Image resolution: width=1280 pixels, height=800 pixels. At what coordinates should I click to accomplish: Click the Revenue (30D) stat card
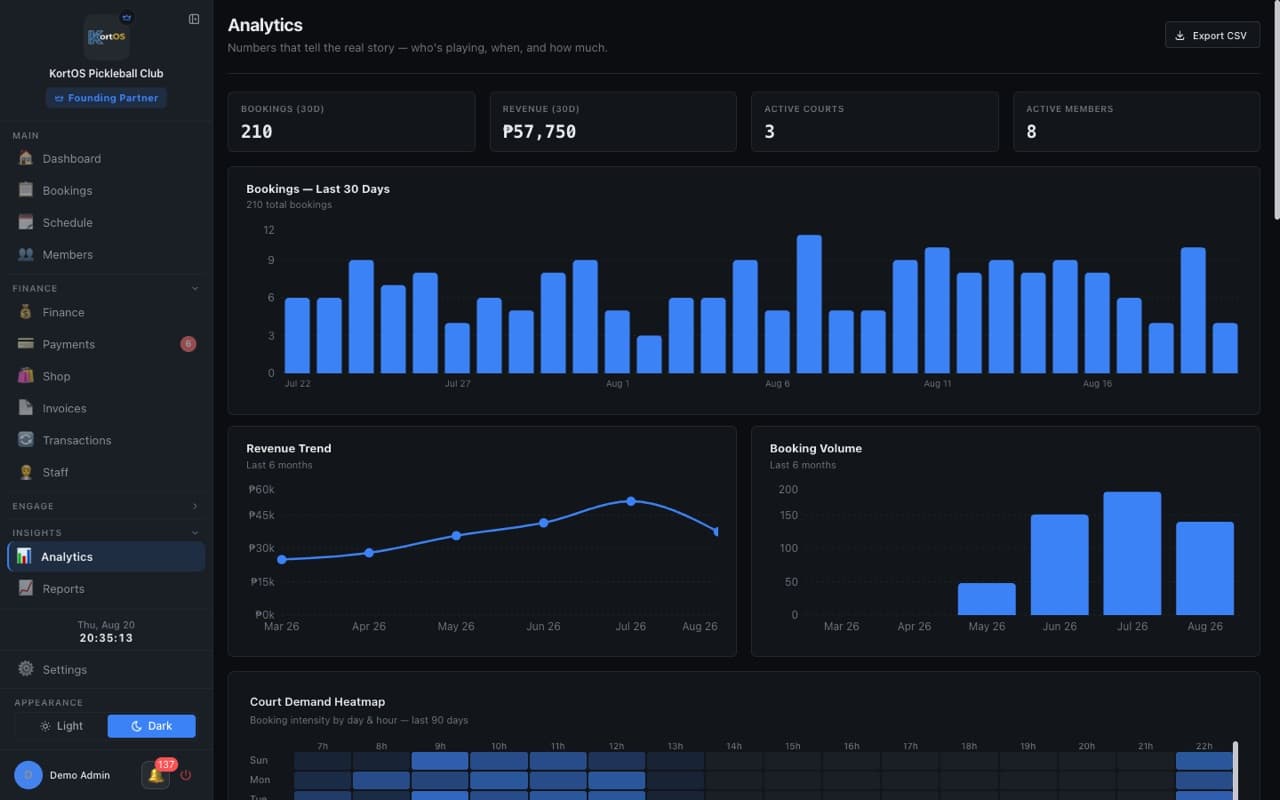613,122
